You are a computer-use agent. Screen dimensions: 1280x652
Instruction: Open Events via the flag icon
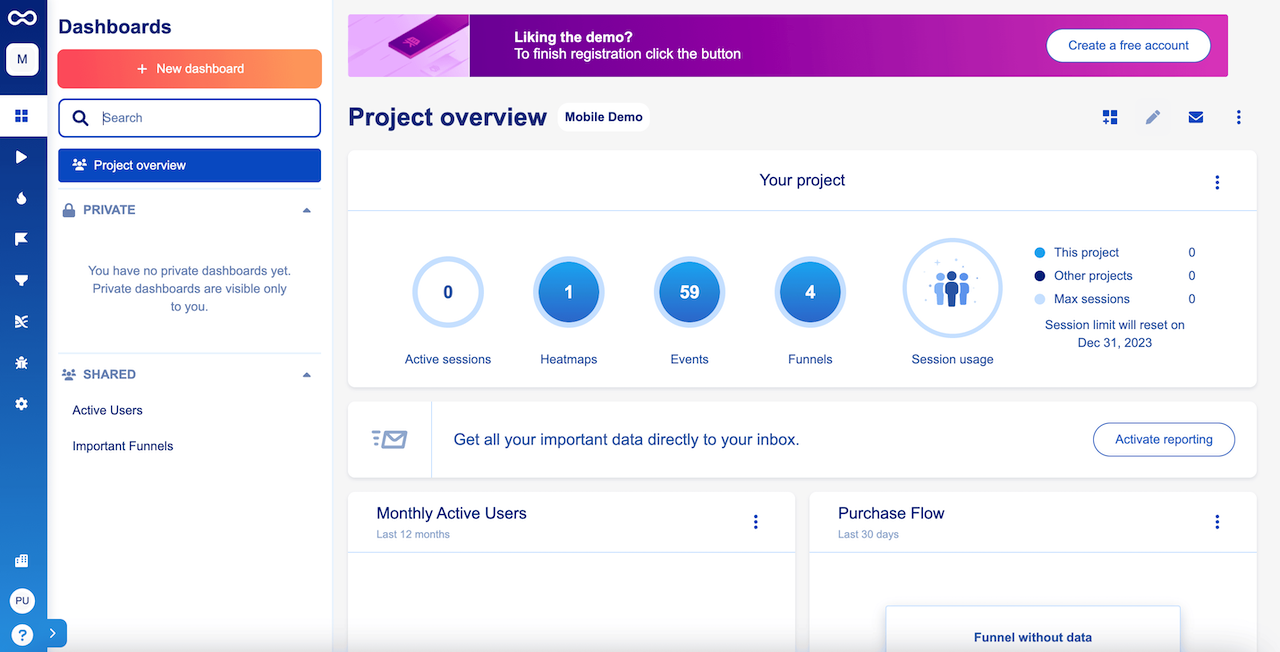click(x=22, y=238)
